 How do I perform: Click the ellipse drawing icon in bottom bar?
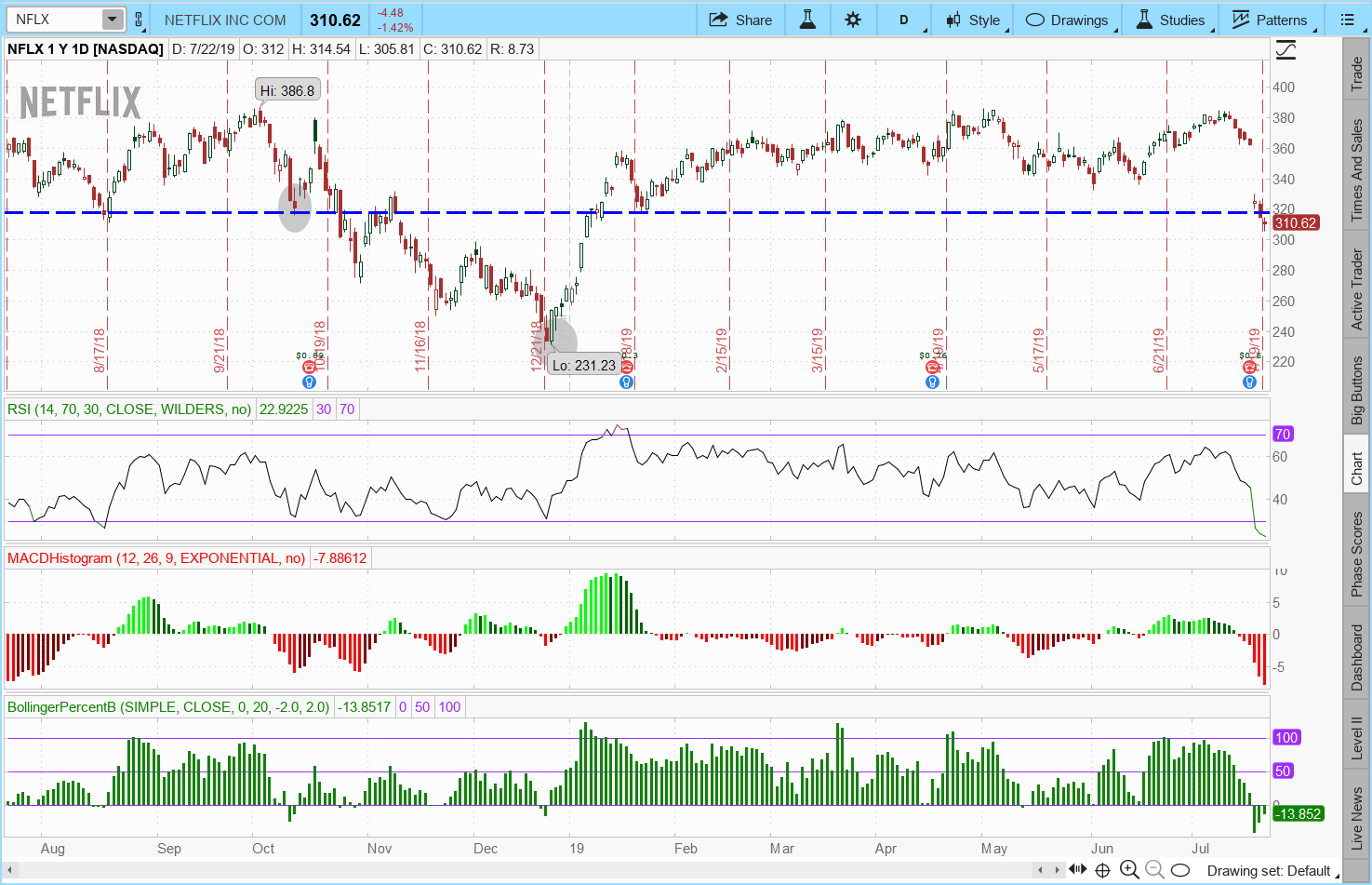[x=1179, y=870]
